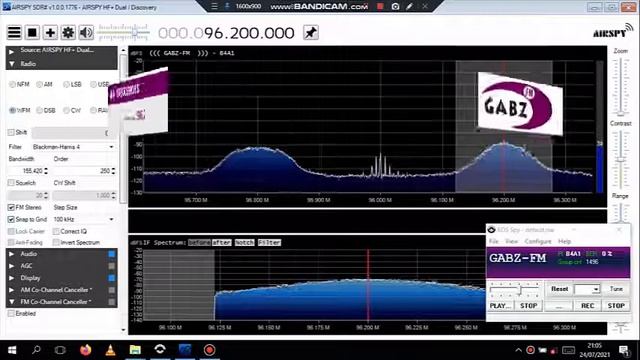Expand the AM Co-Channel Canceller panel
Screen dimensions: 640x360
click(11, 290)
